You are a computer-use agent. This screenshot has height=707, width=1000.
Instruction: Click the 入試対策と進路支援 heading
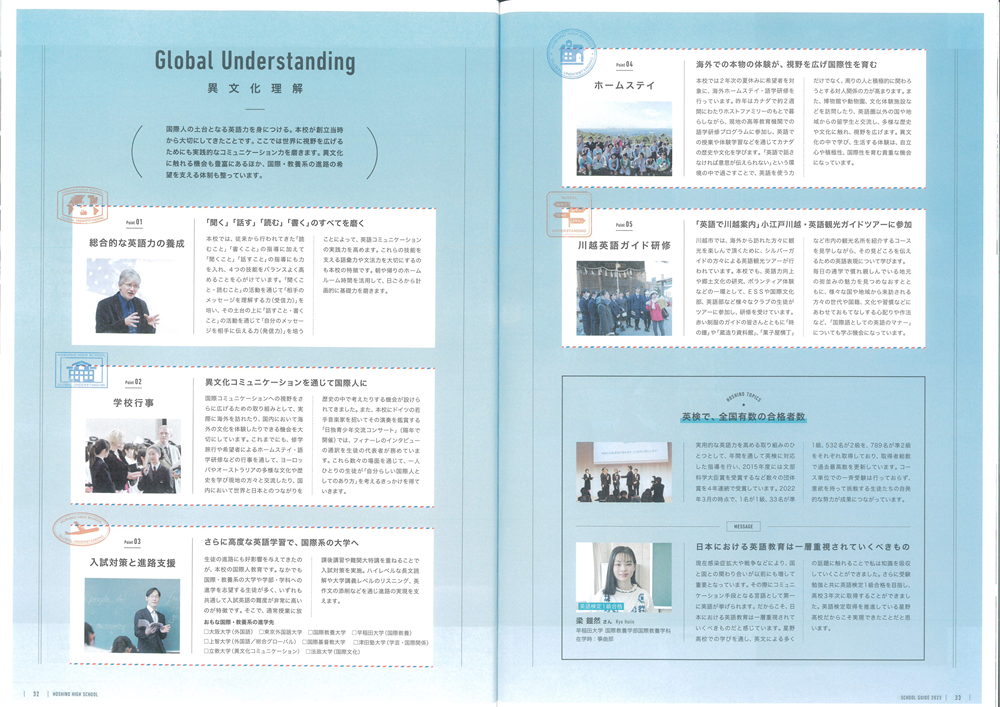click(x=133, y=563)
